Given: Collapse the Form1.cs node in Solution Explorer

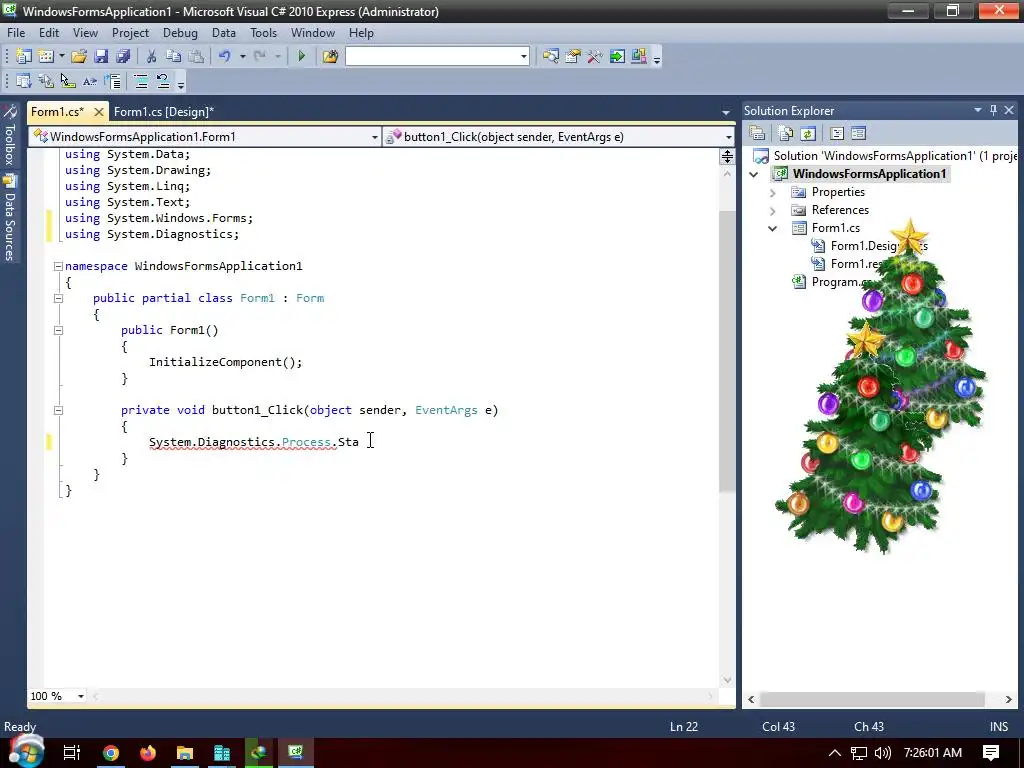Looking at the screenshot, I should [x=773, y=229].
